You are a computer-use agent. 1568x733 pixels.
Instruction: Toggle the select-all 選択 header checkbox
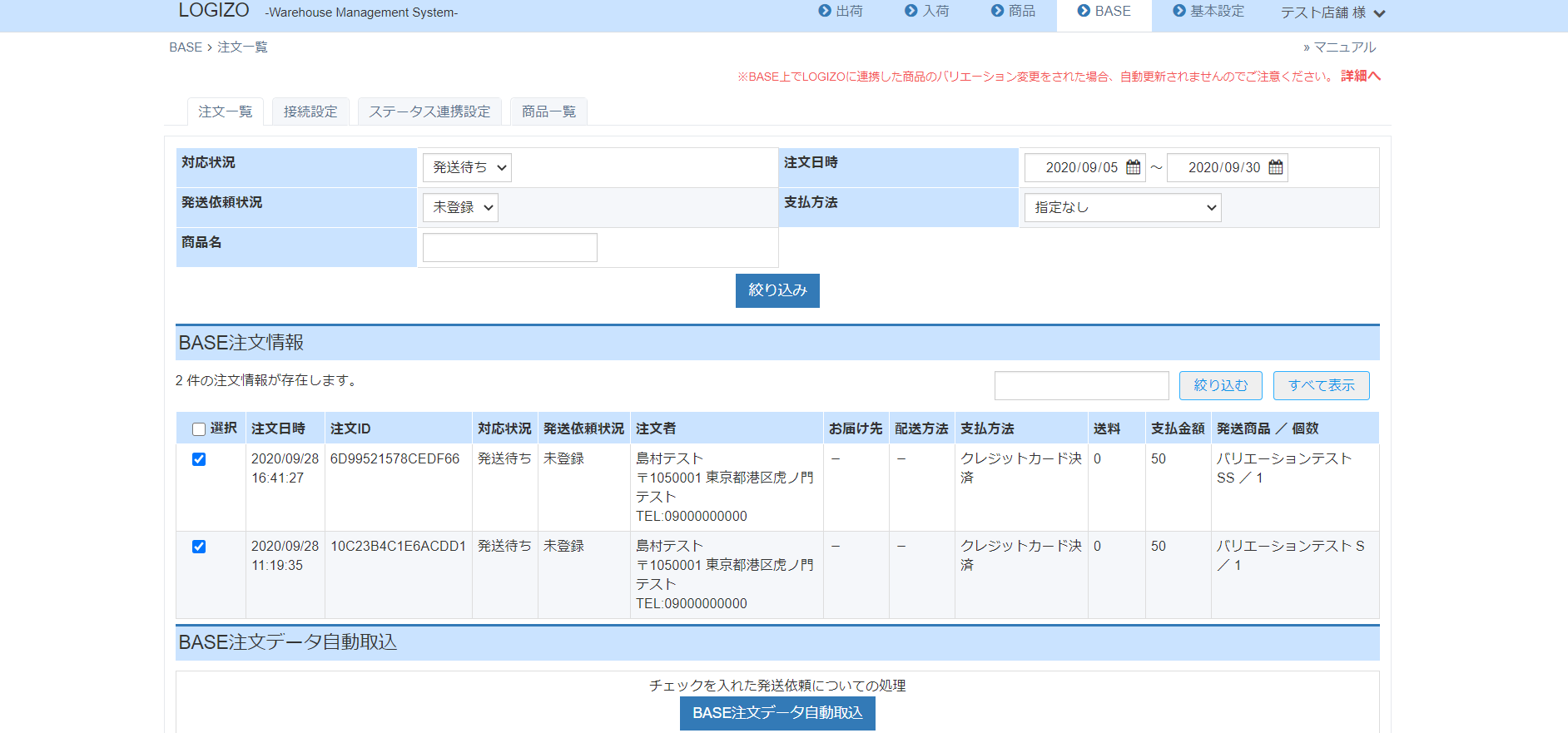pyautogui.click(x=199, y=429)
